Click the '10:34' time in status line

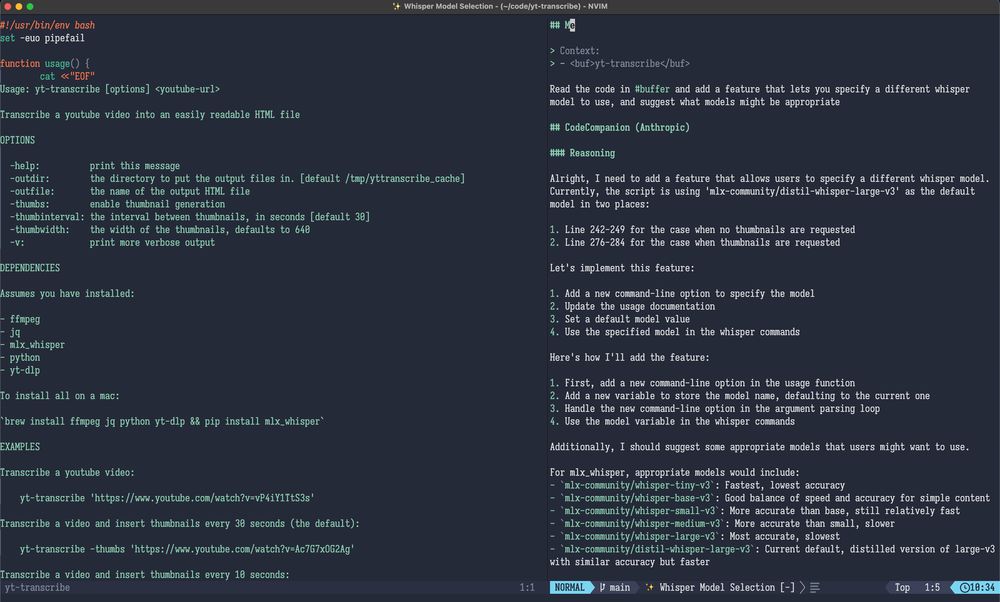tap(982, 587)
